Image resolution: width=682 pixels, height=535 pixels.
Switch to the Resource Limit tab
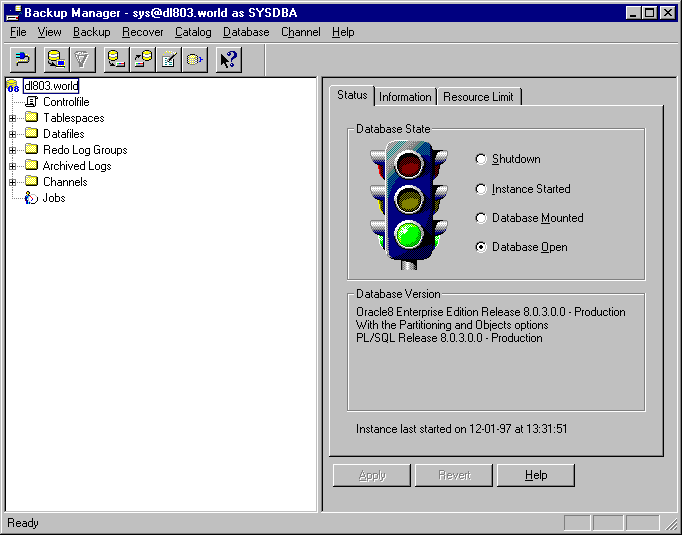click(478, 97)
